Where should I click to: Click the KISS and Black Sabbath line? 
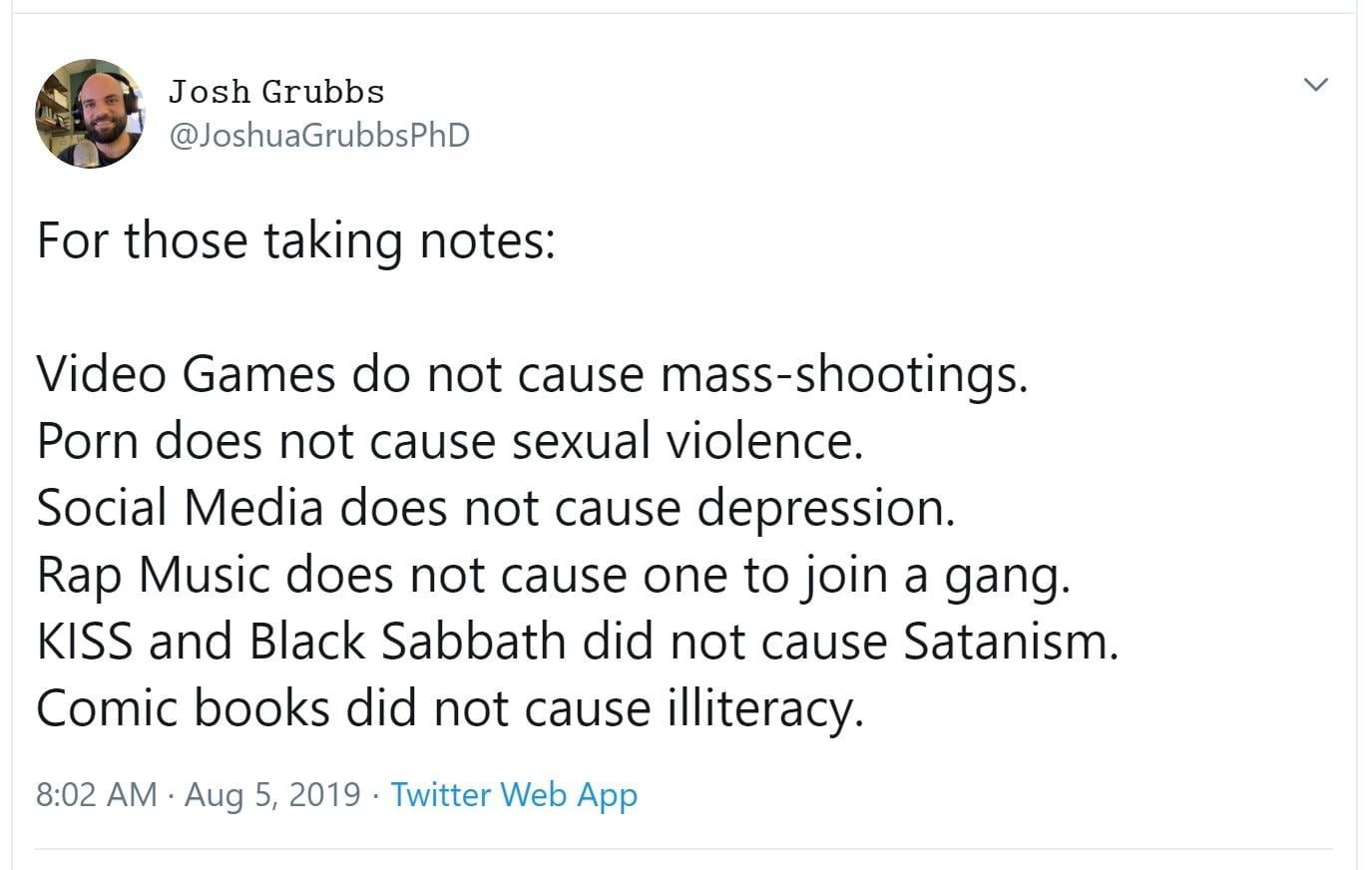577,642
